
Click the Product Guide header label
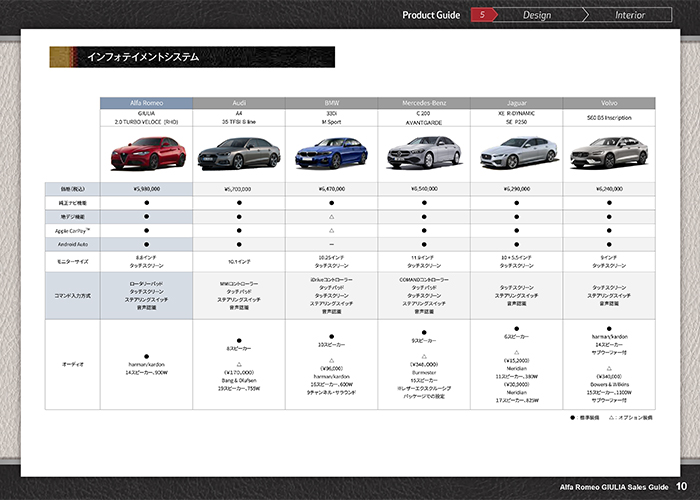pos(431,15)
